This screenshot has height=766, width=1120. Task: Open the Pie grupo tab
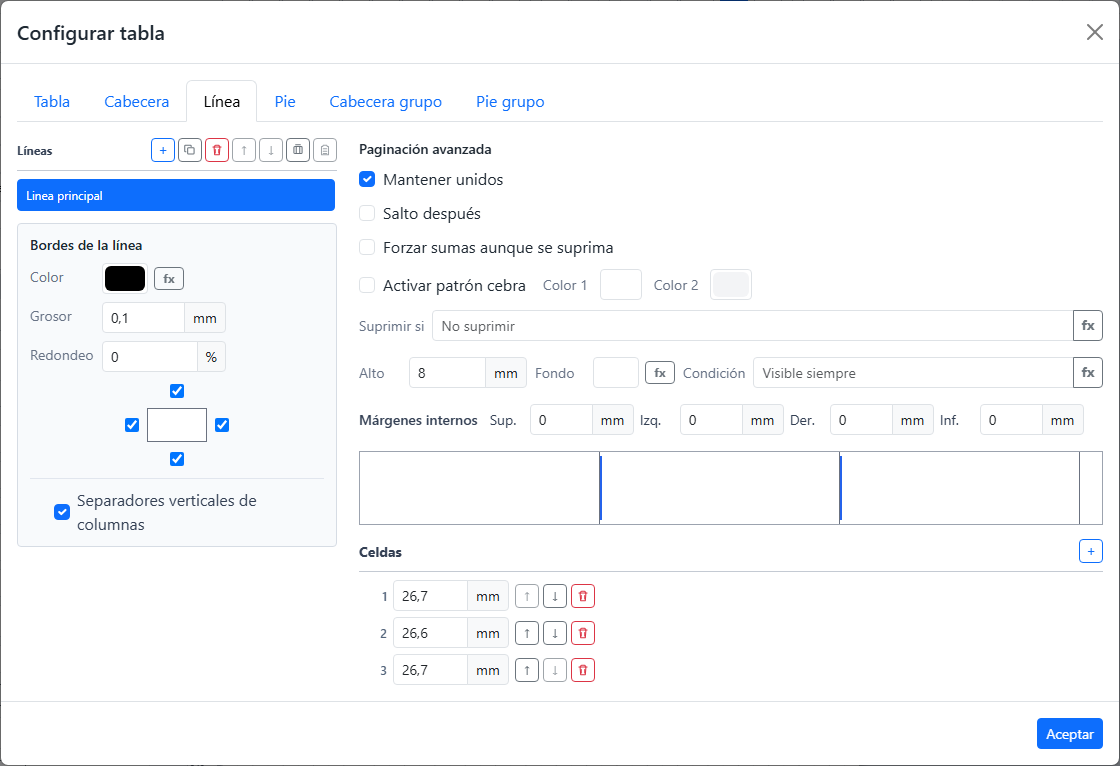point(510,101)
